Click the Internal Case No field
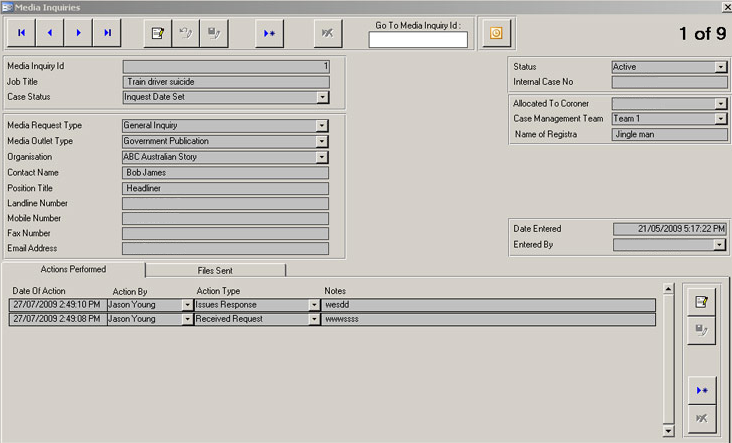The width and height of the screenshot is (732, 443). click(669, 83)
